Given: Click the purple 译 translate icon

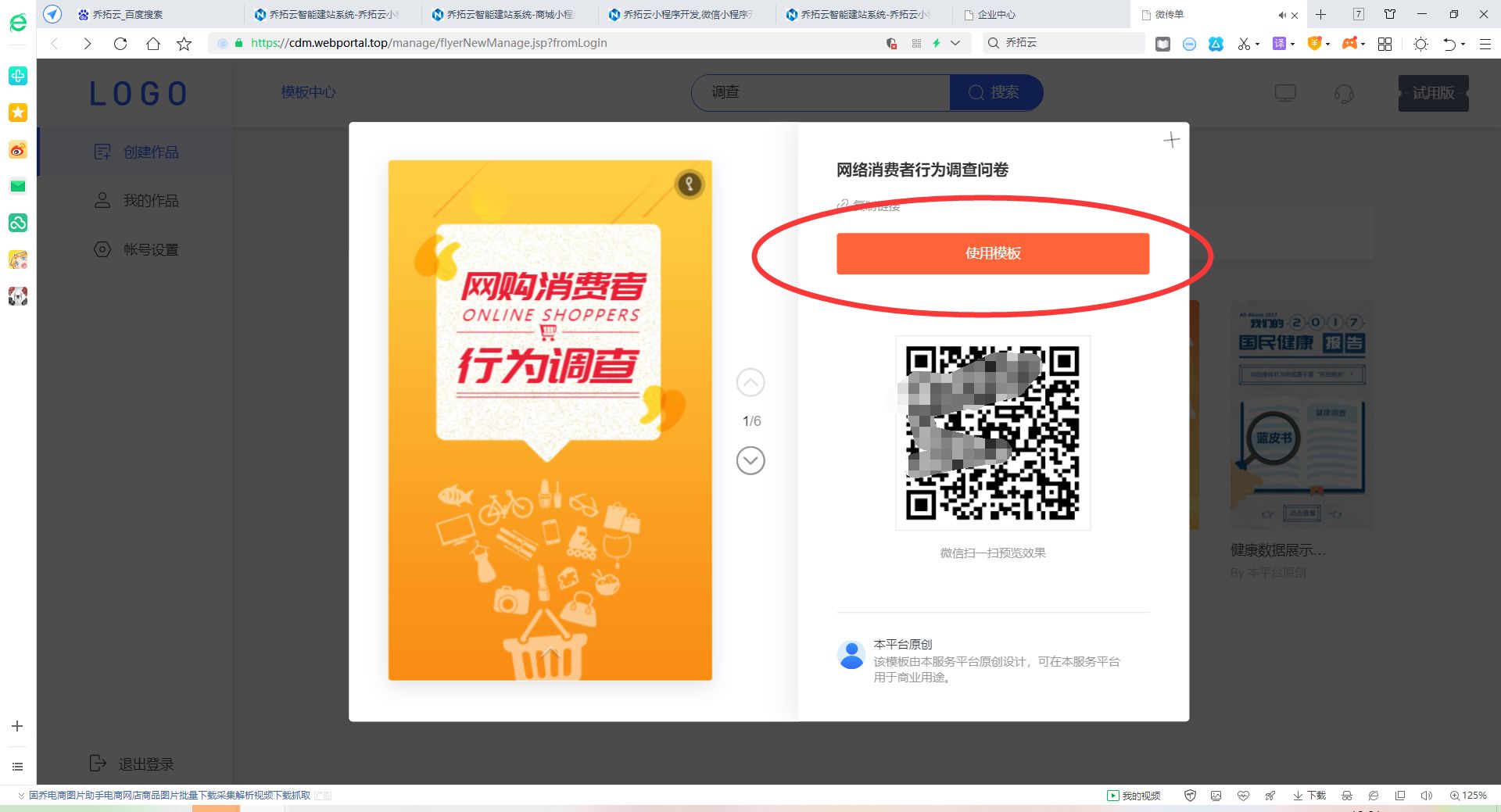Looking at the screenshot, I should (1279, 44).
